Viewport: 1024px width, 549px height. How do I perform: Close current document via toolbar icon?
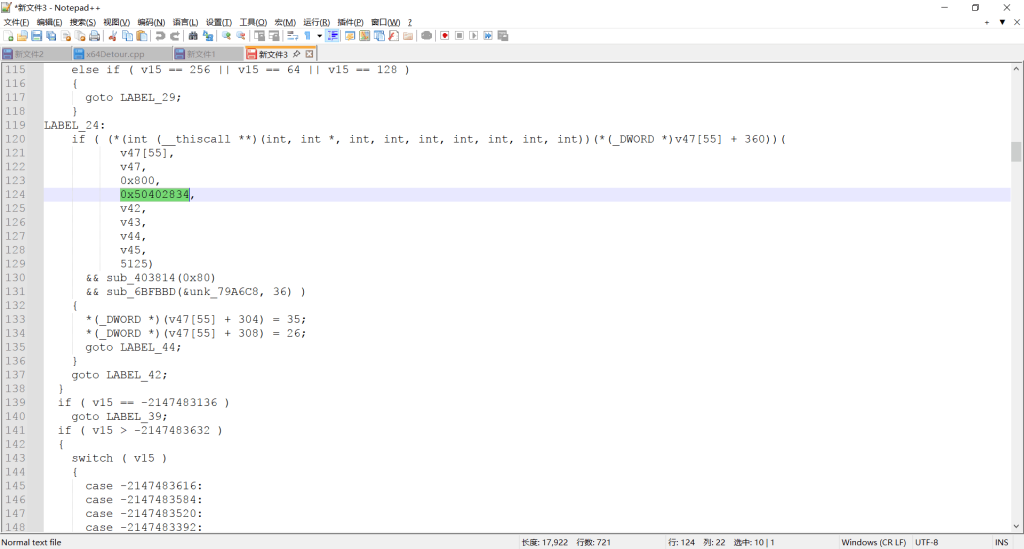[x=66, y=36]
